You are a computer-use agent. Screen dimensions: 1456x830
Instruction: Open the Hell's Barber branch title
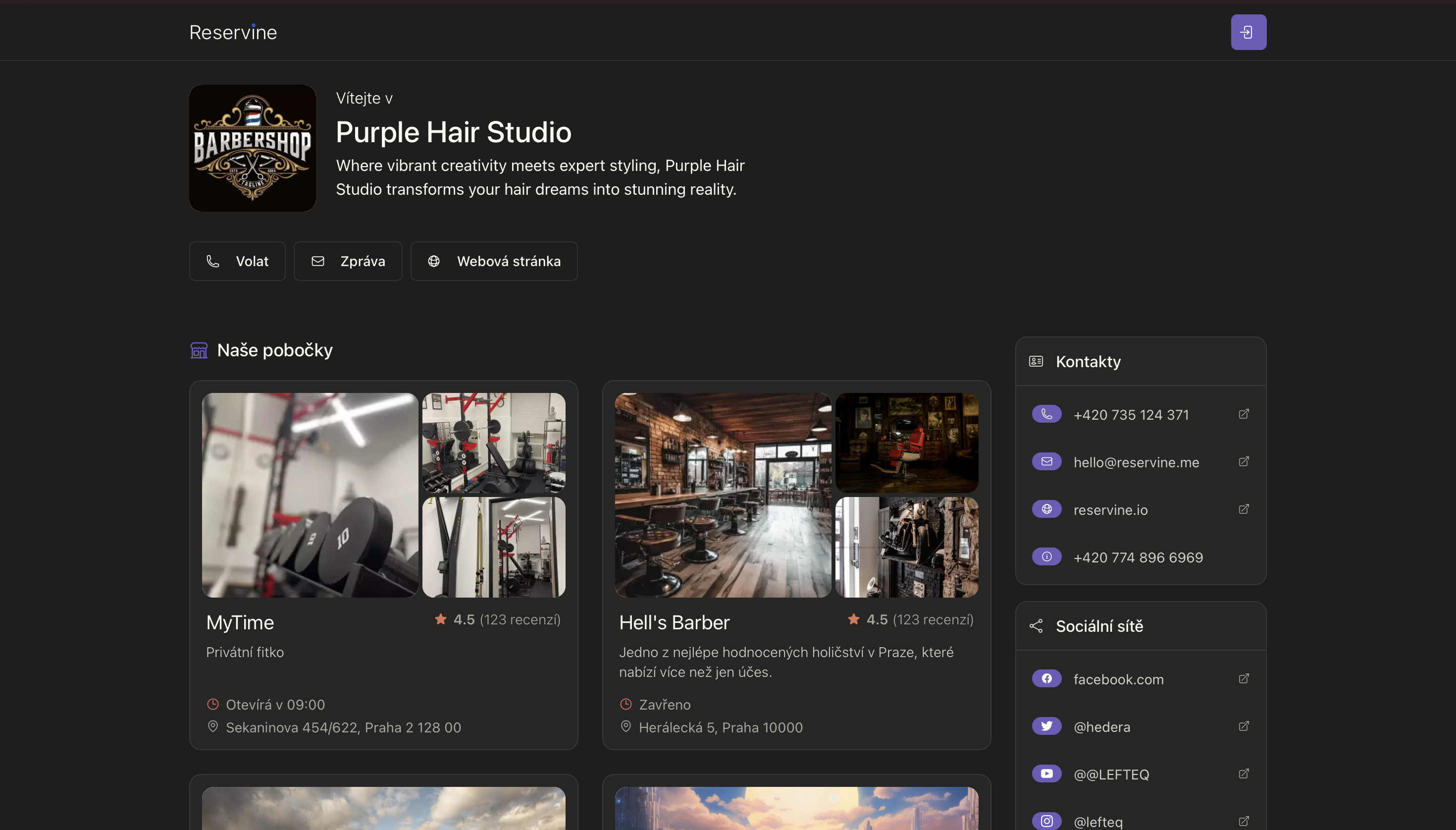click(x=674, y=622)
